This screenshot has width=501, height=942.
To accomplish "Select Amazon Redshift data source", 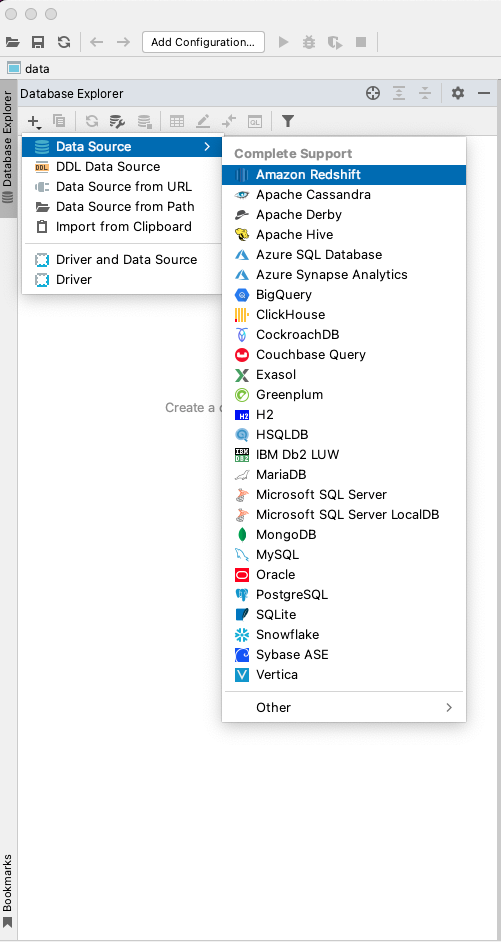I will click(x=344, y=175).
